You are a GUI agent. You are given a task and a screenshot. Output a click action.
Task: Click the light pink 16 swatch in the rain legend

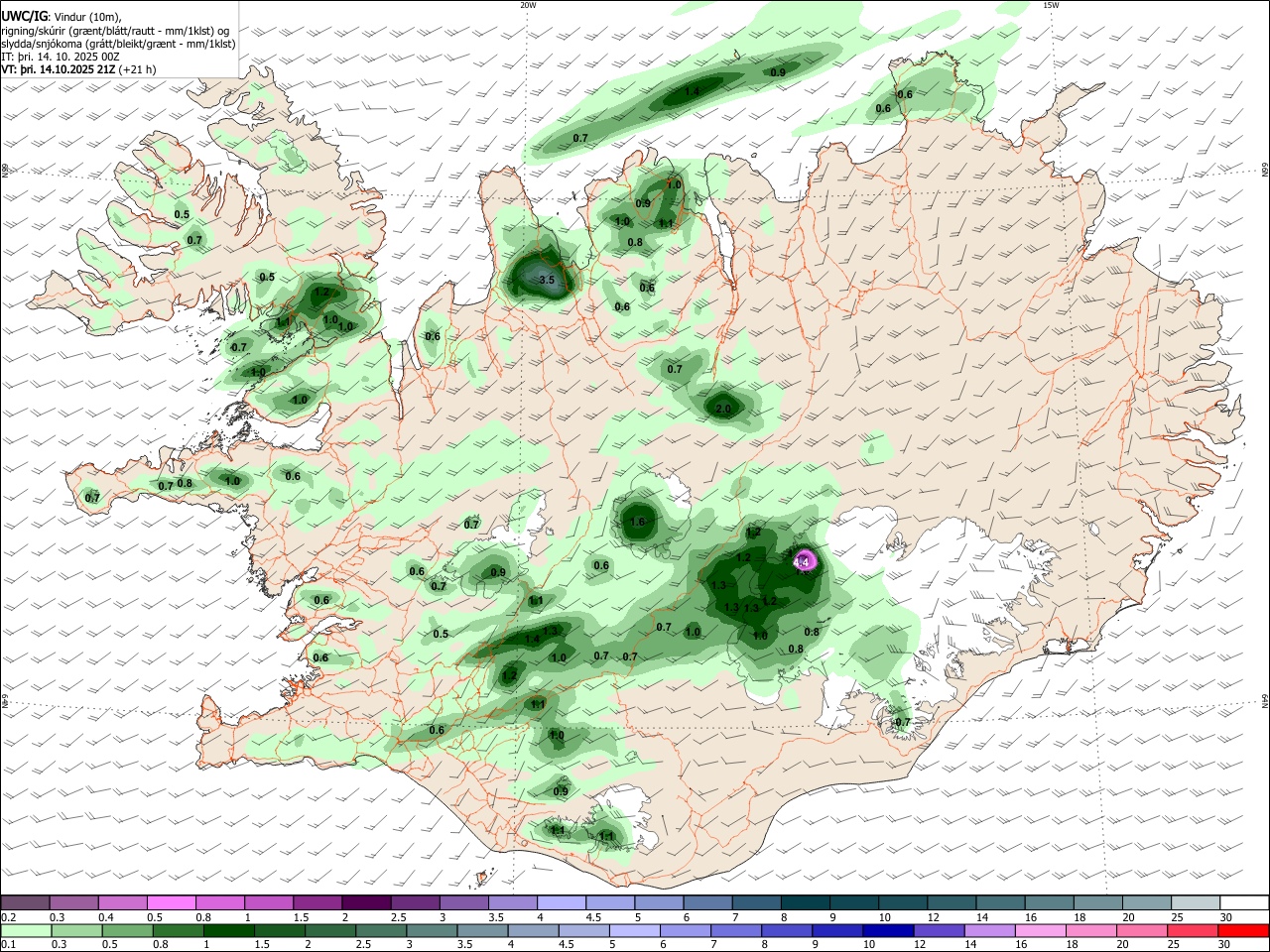(x=1040, y=930)
